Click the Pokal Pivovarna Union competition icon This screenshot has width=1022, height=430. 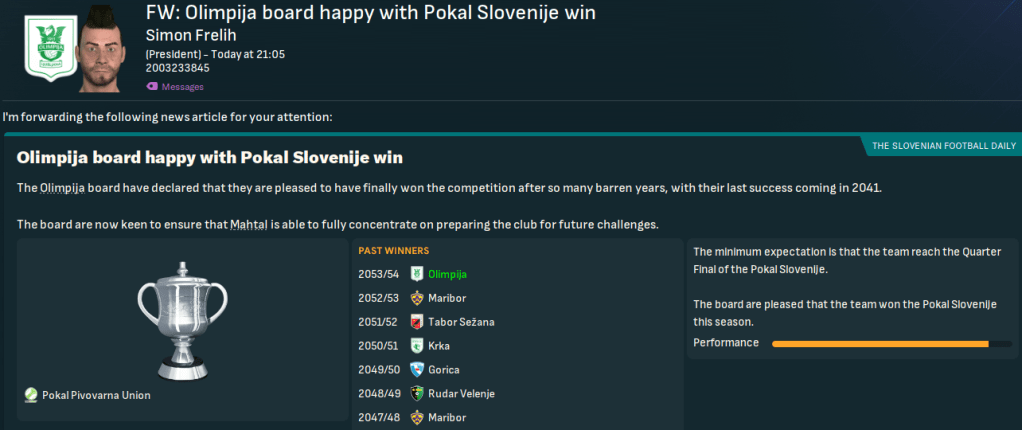pos(31,395)
